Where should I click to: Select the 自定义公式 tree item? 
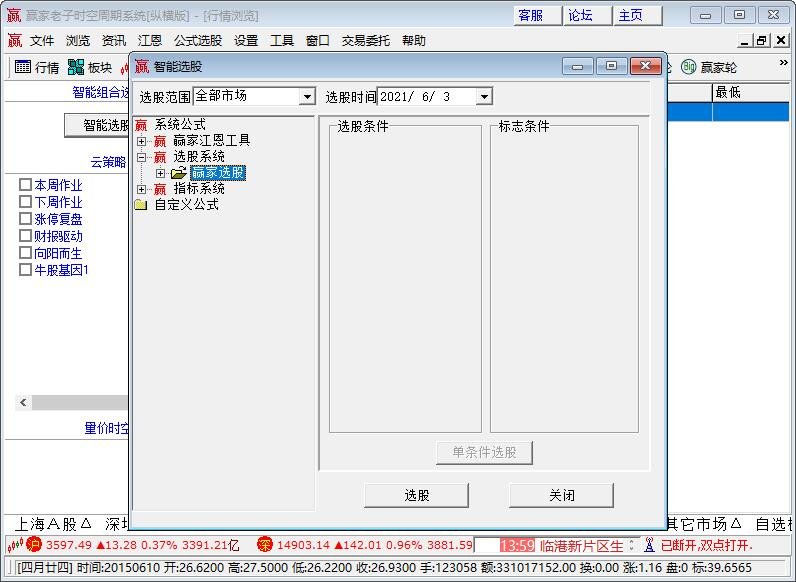point(186,205)
